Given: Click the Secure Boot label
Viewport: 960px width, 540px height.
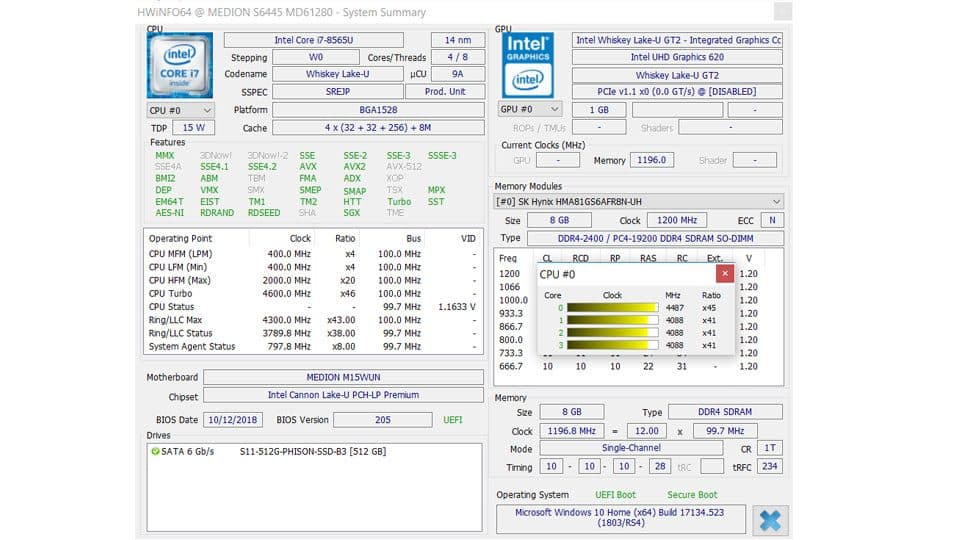Looking at the screenshot, I should pos(692,494).
